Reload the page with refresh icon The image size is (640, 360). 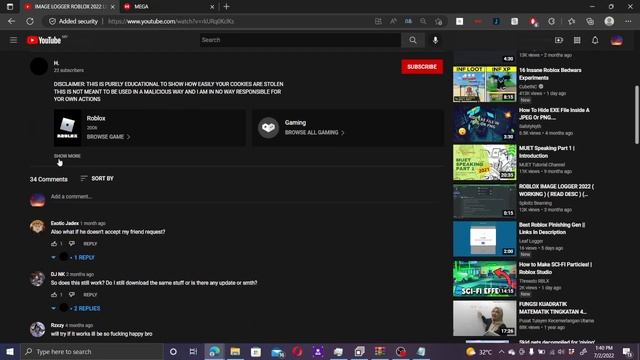point(30,21)
